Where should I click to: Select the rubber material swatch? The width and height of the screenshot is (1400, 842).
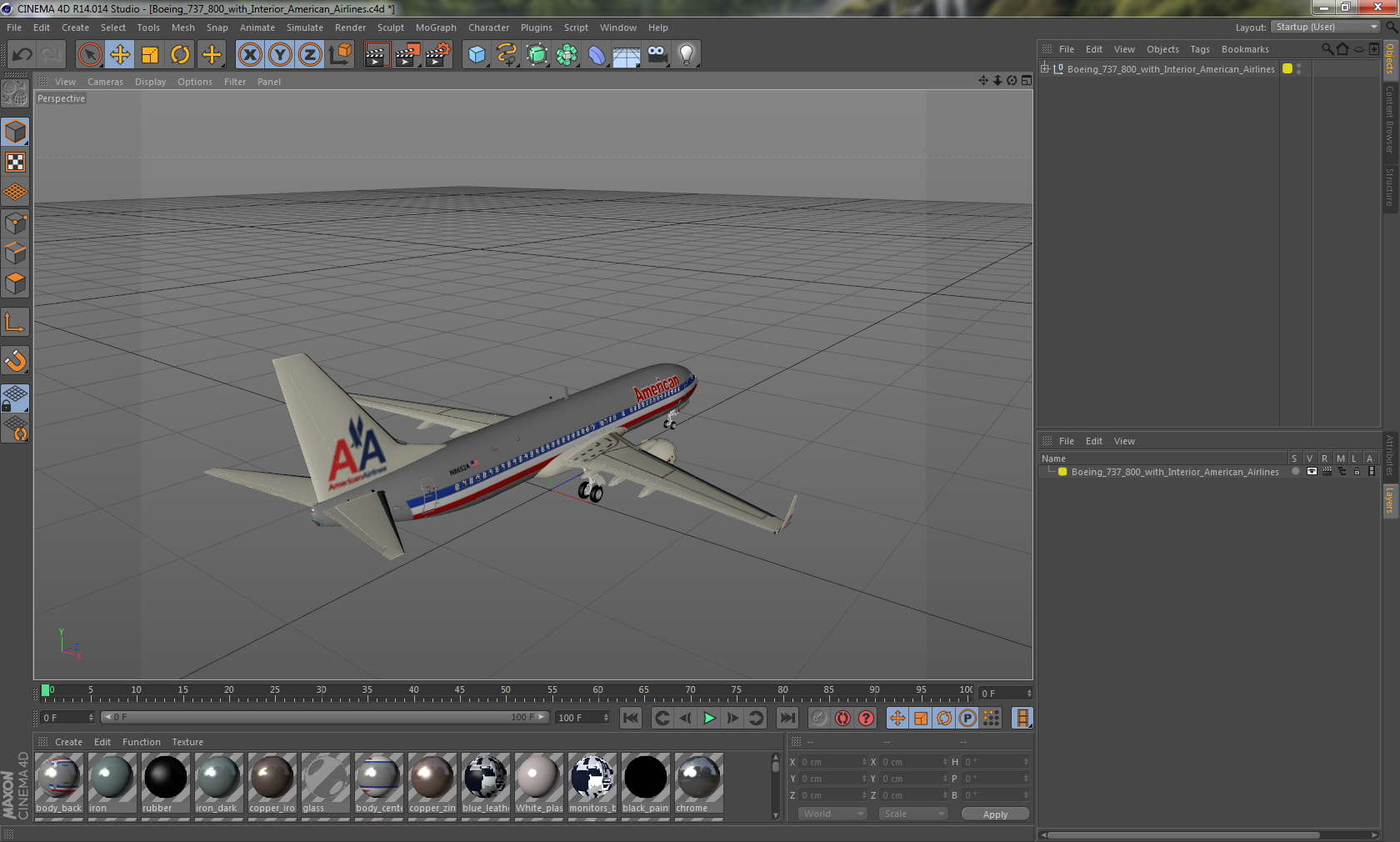[165, 783]
